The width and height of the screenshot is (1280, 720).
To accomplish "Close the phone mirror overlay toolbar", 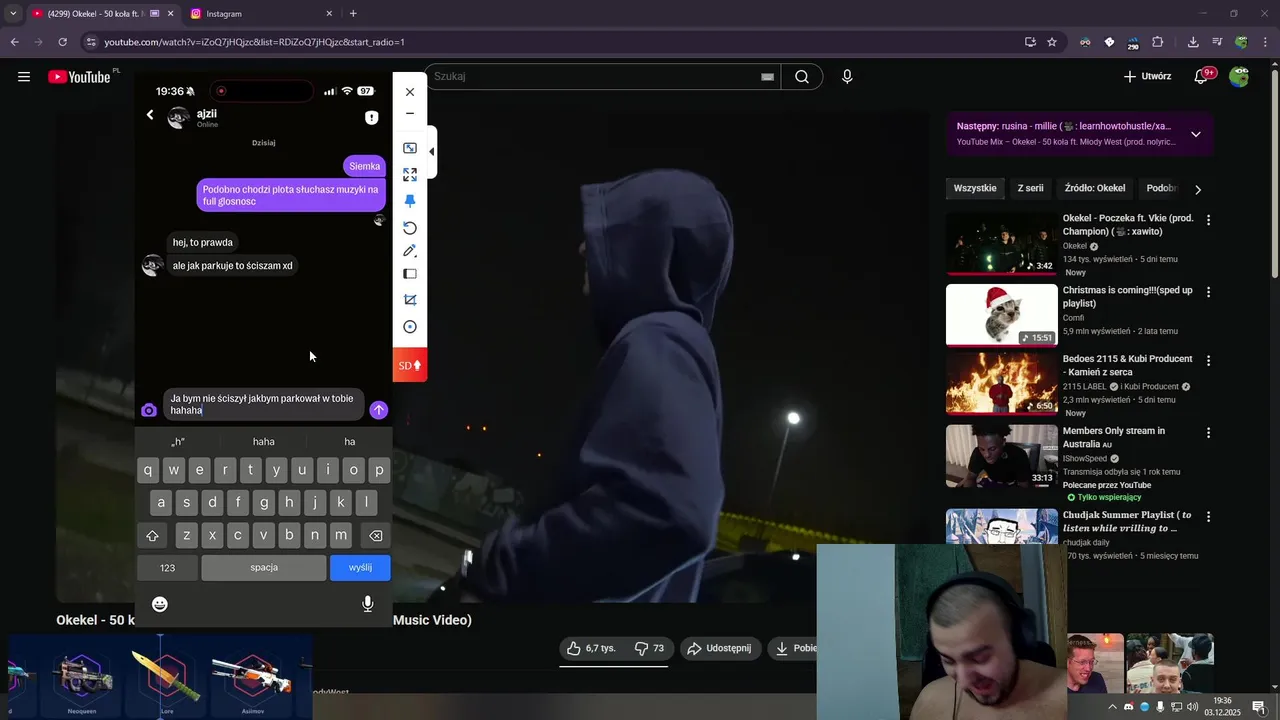I will click(410, 92).
